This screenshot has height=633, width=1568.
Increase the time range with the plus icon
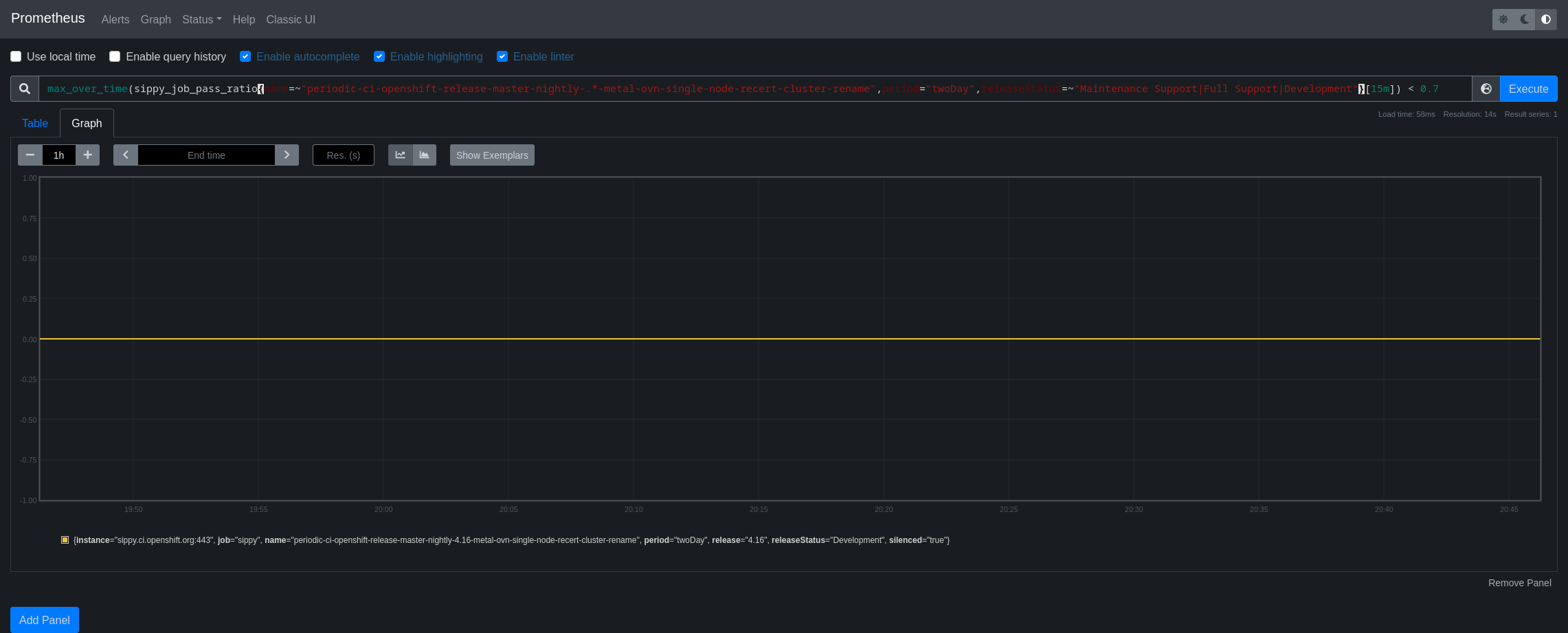87,155
